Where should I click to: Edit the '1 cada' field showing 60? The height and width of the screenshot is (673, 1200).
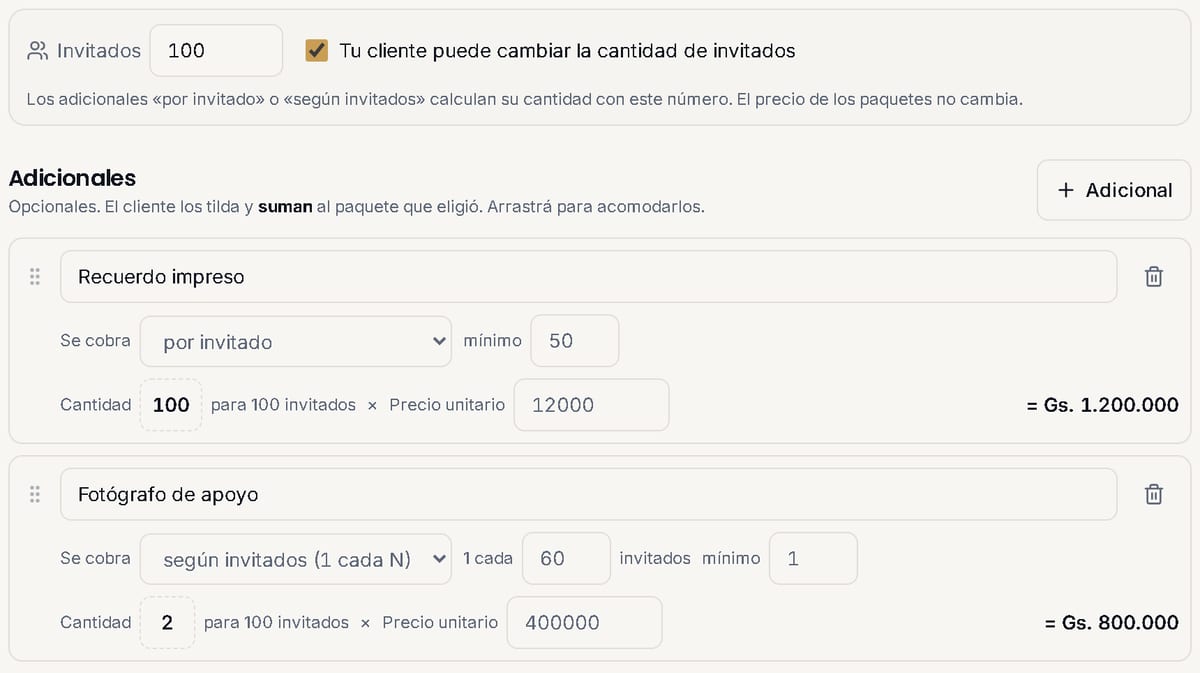pos(566,559)
